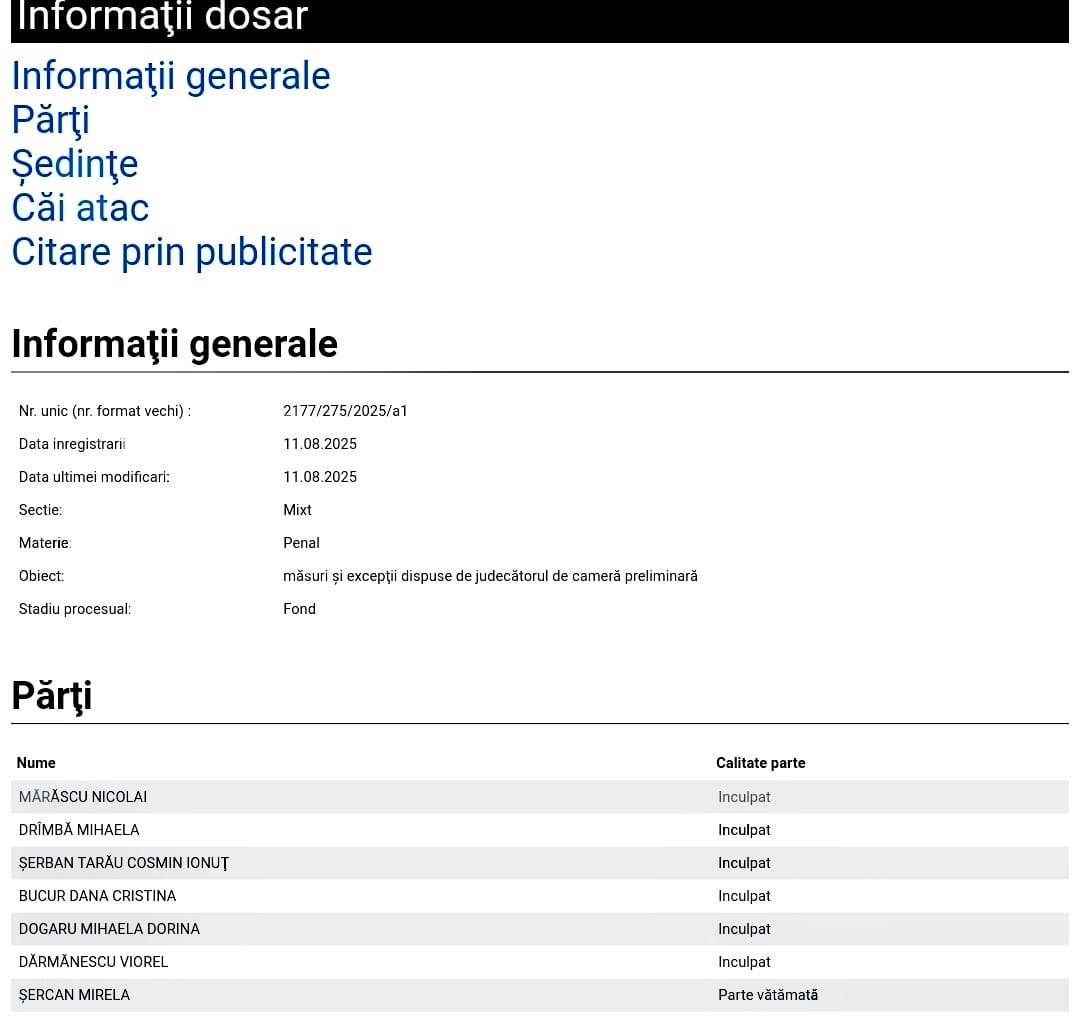
Task: Click the Informații generale section heading
Action: (174, 344)
